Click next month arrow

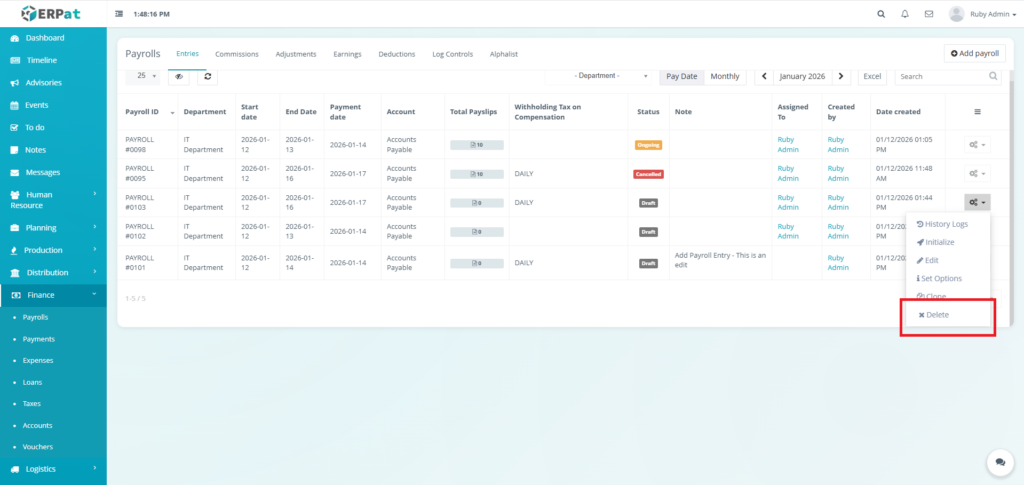click(x=842, y=76)
